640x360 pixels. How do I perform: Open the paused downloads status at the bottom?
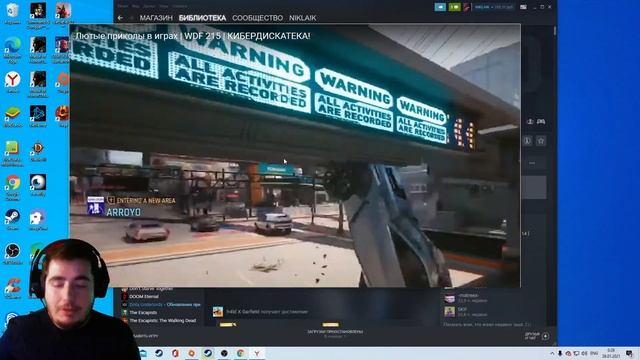coord(335,333)
